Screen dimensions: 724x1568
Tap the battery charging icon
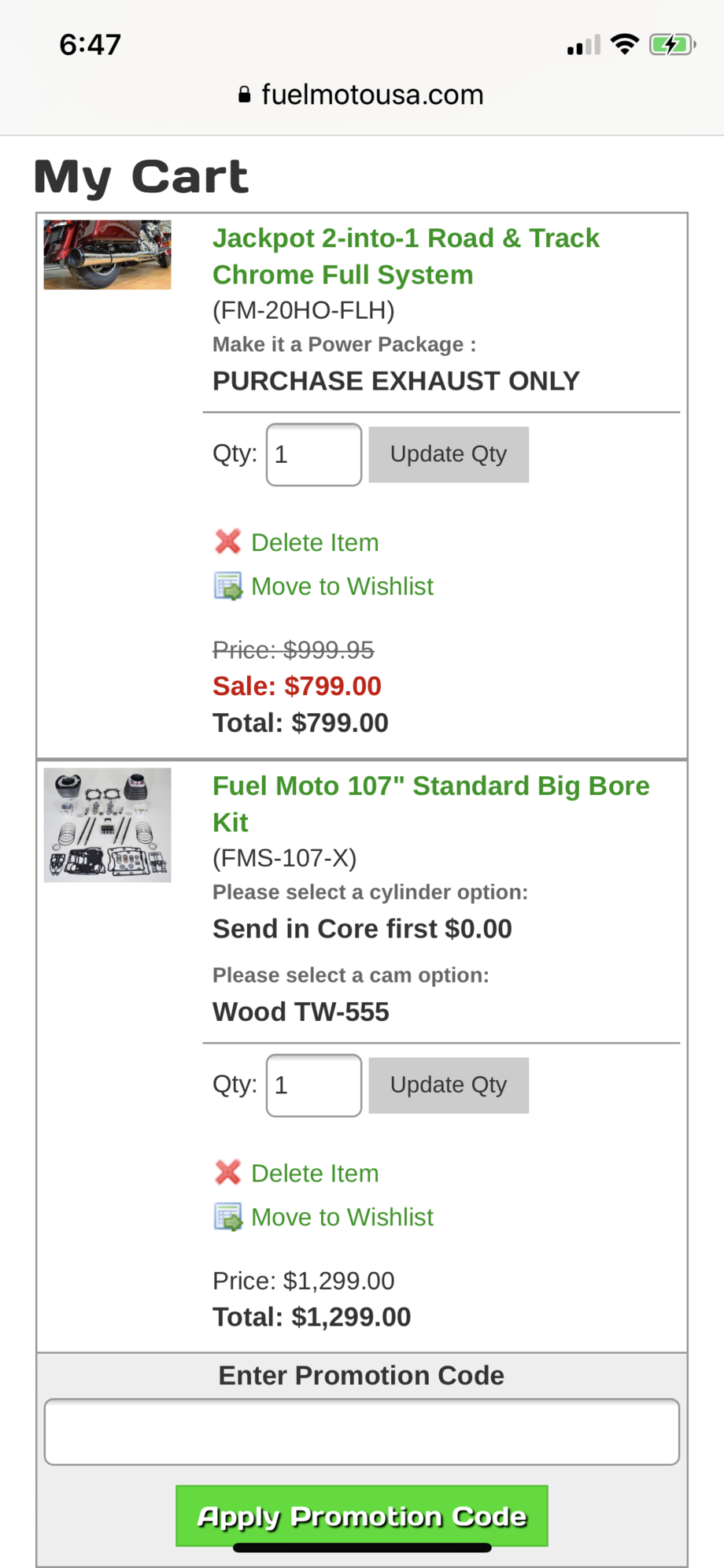(x=671, y=45)
